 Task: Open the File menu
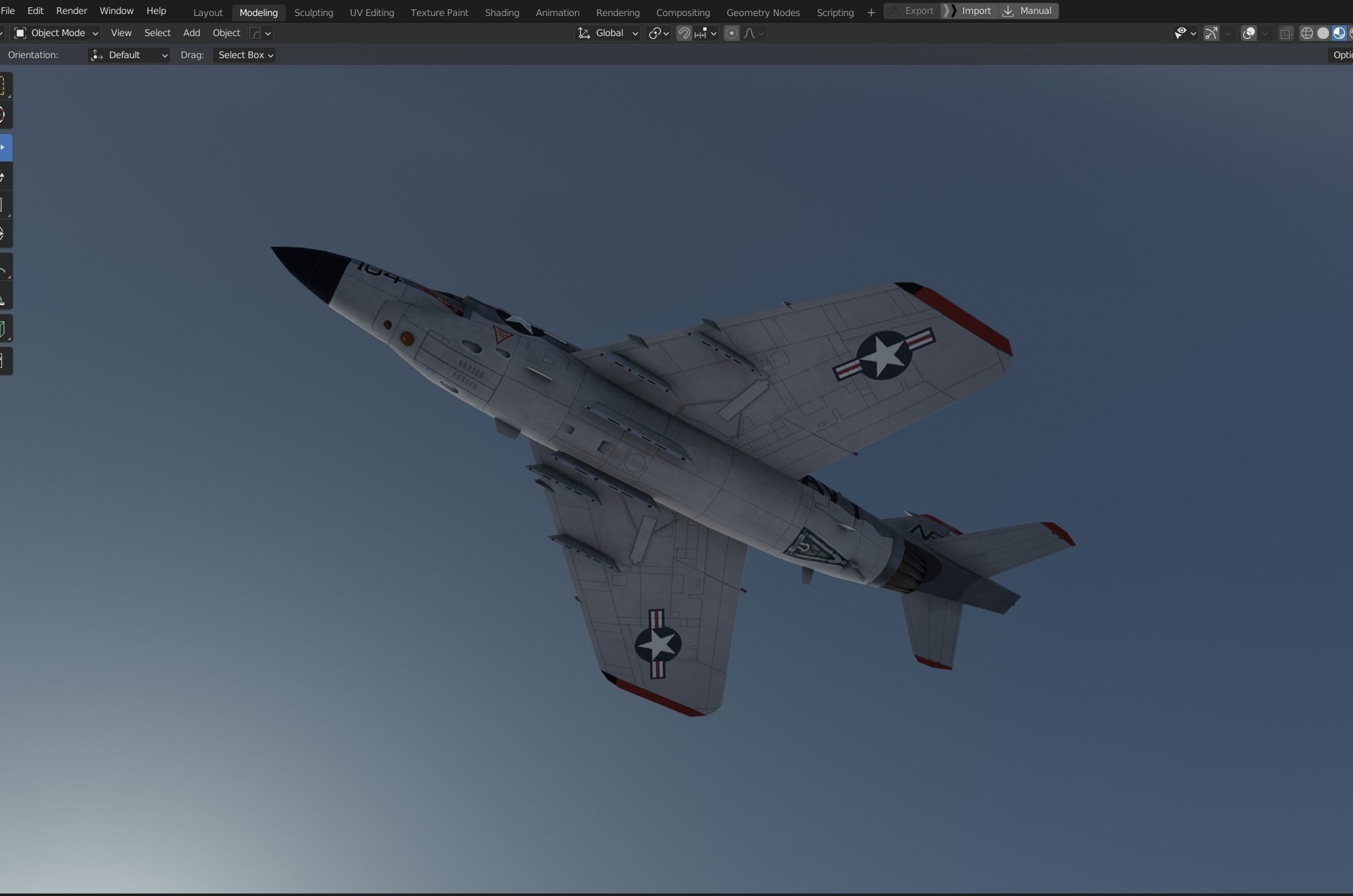pos(8,11)
